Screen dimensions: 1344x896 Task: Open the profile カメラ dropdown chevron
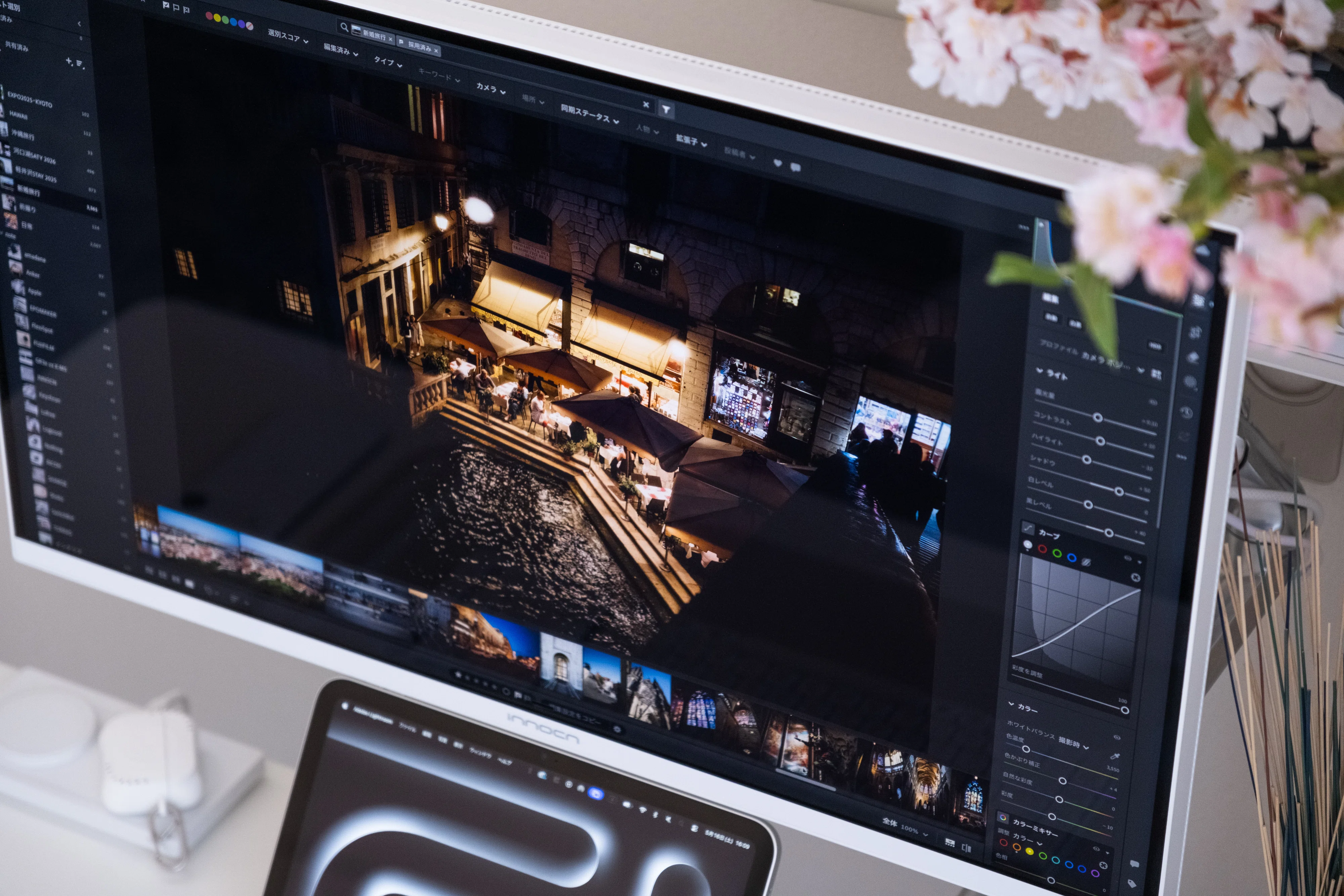[1141, 370]
